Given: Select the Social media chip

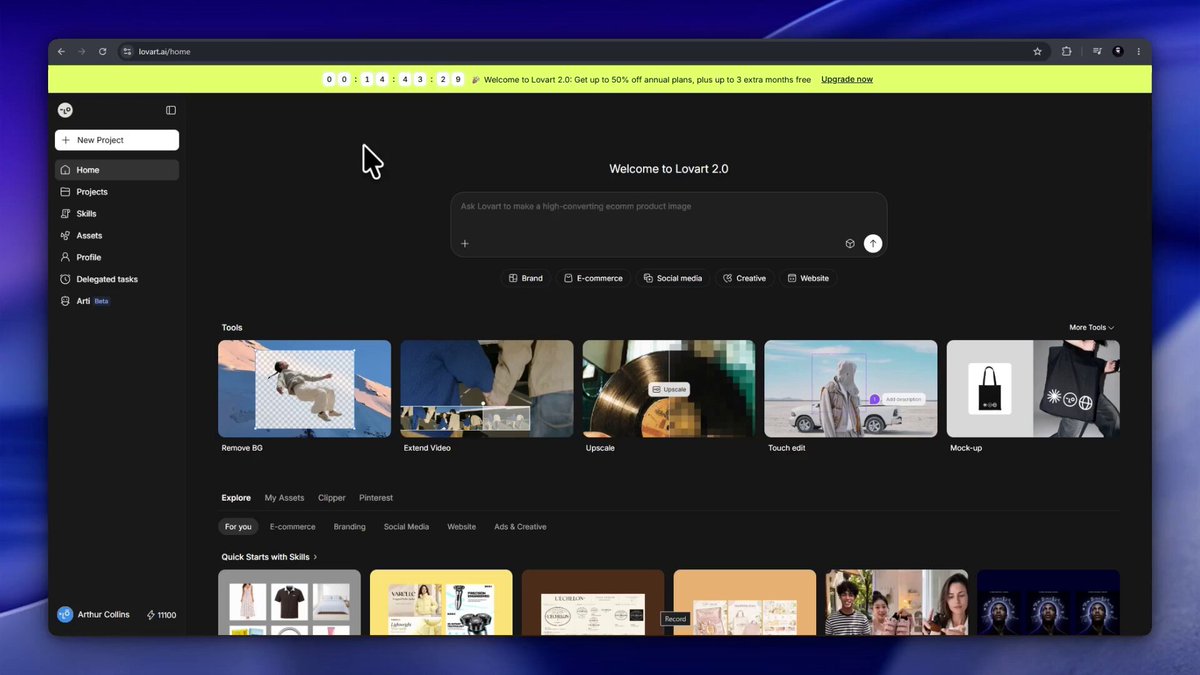Looking at the screenshot, I should (673, 278).
